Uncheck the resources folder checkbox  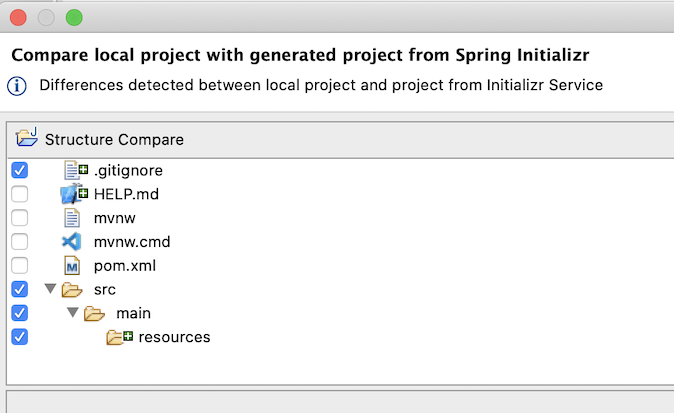coord(20,337)
